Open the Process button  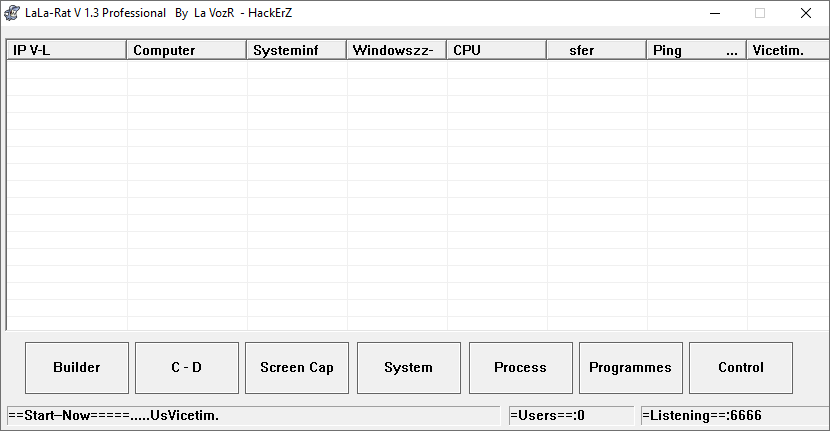tap(520, 367)
